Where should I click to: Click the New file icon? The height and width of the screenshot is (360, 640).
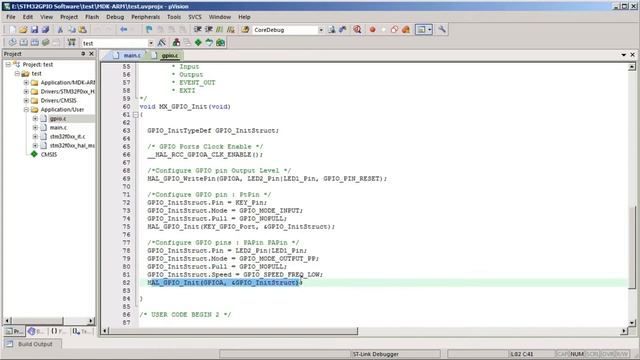coord(12,30)
